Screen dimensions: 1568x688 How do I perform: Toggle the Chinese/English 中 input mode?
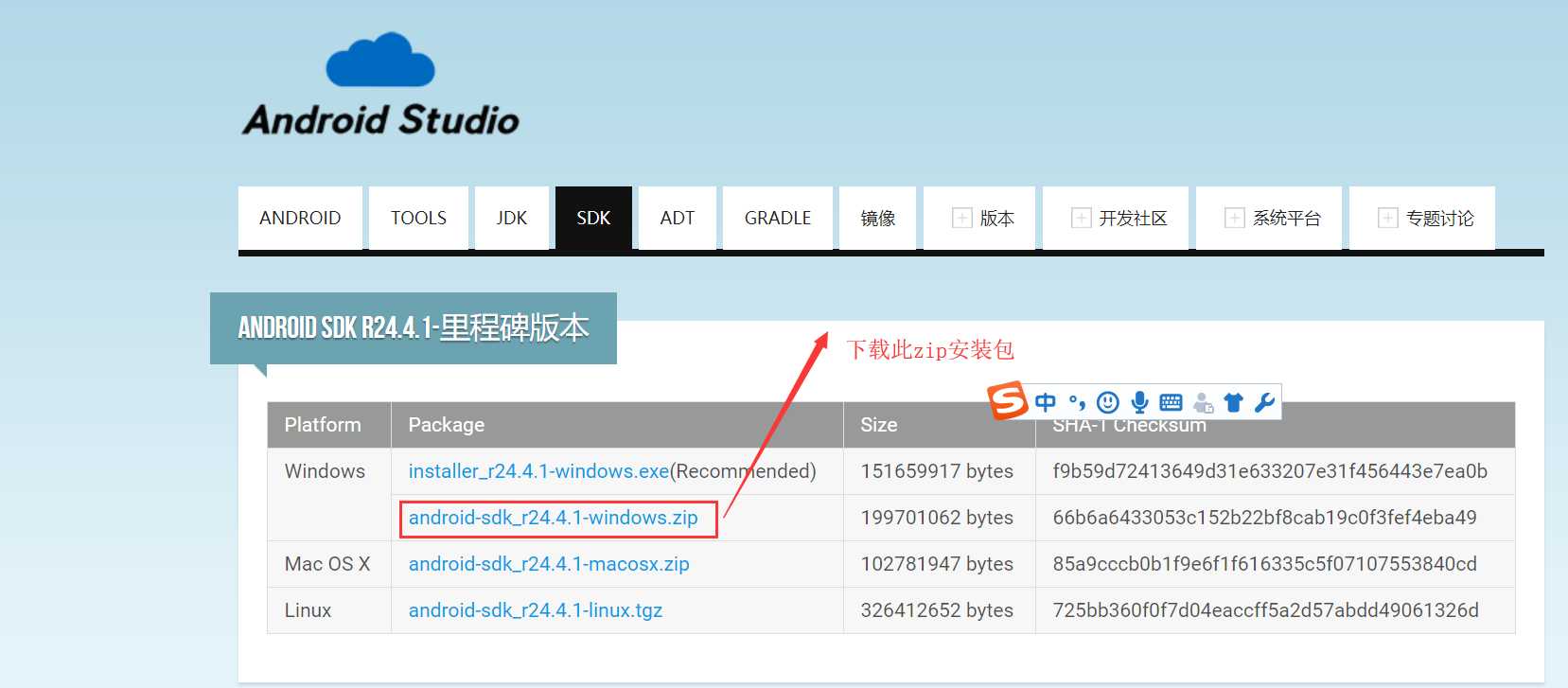[1046, 402]
